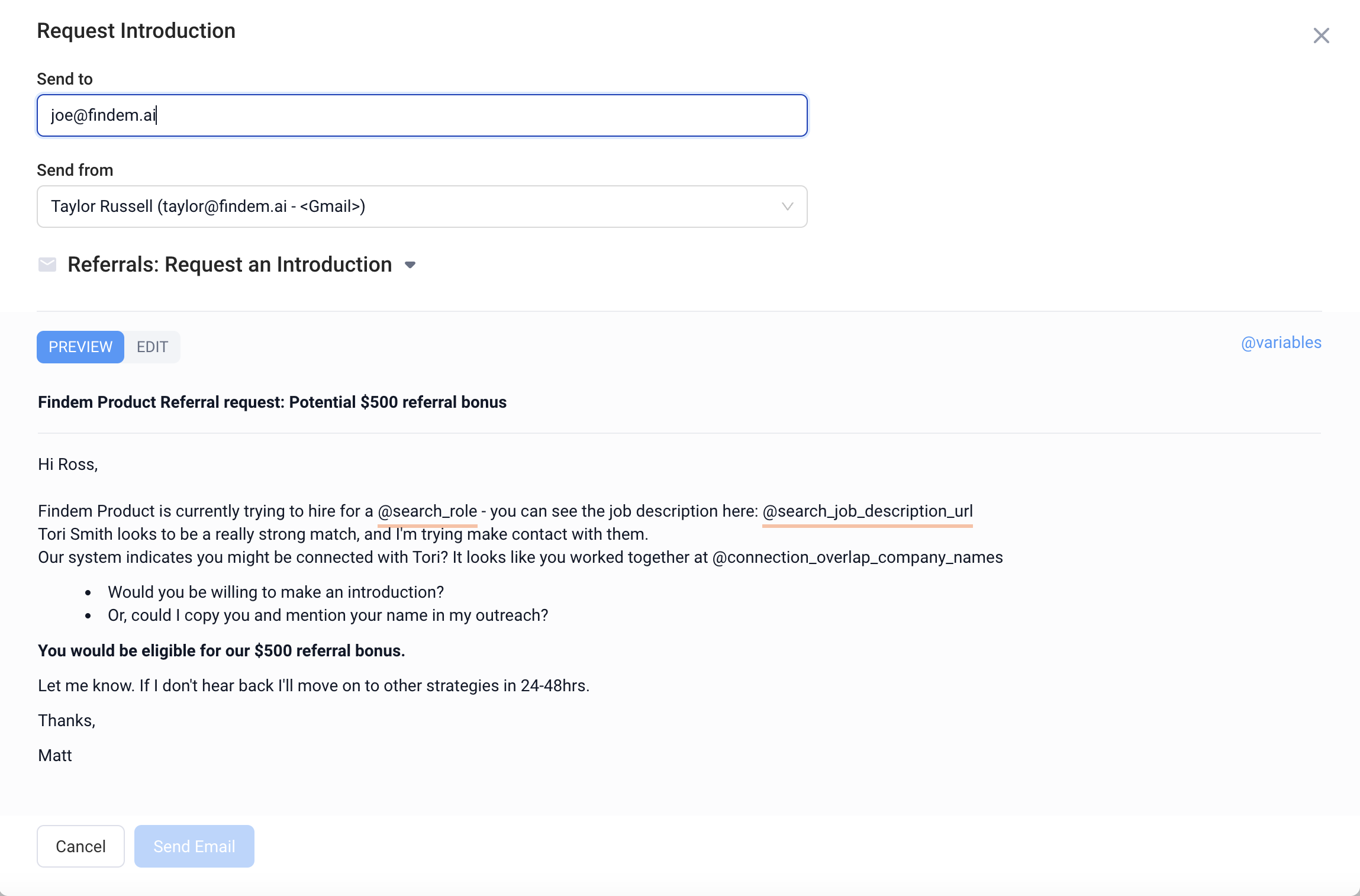Click the Cancel button

pos(80,846)
